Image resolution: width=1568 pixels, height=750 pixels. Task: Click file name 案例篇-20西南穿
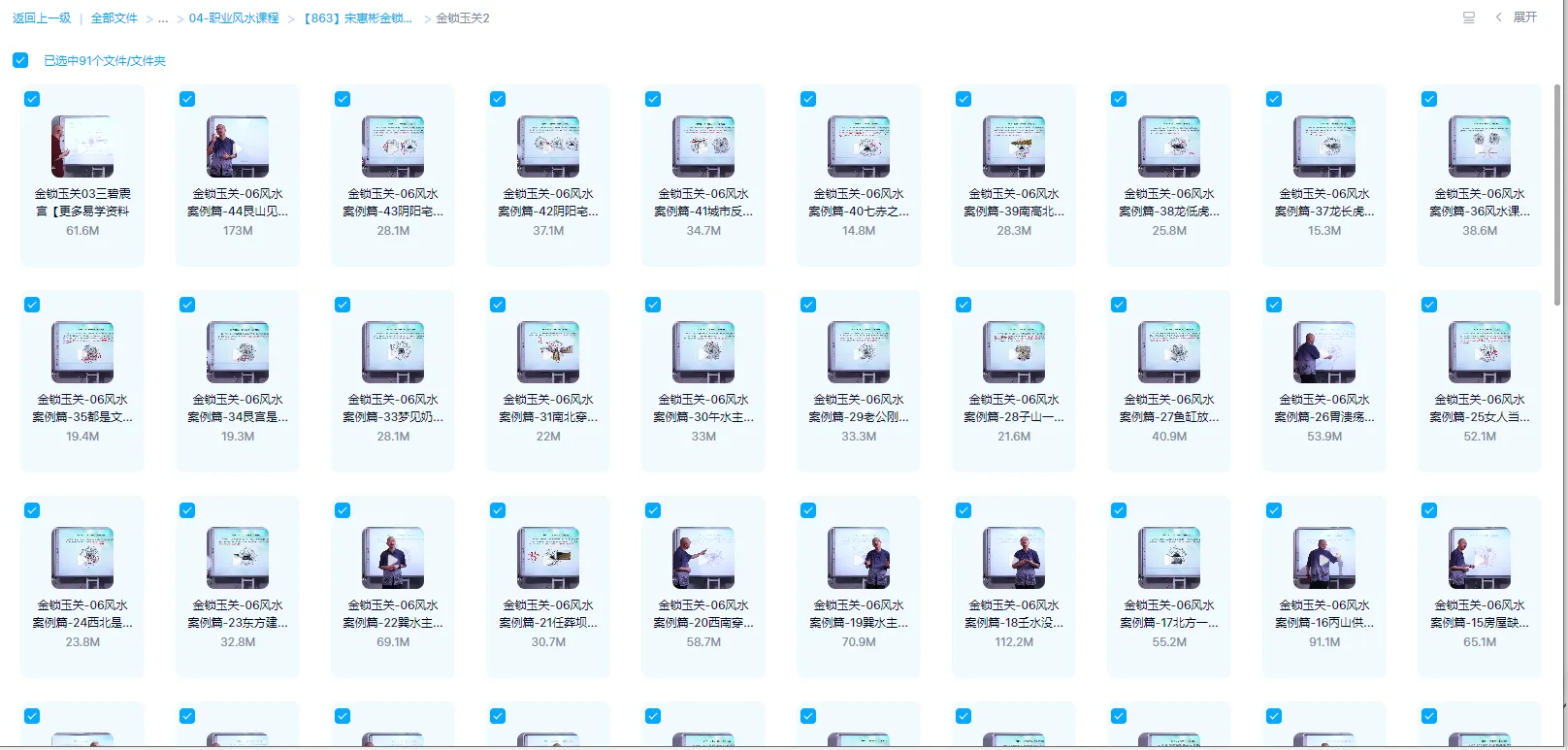point(703,614)
